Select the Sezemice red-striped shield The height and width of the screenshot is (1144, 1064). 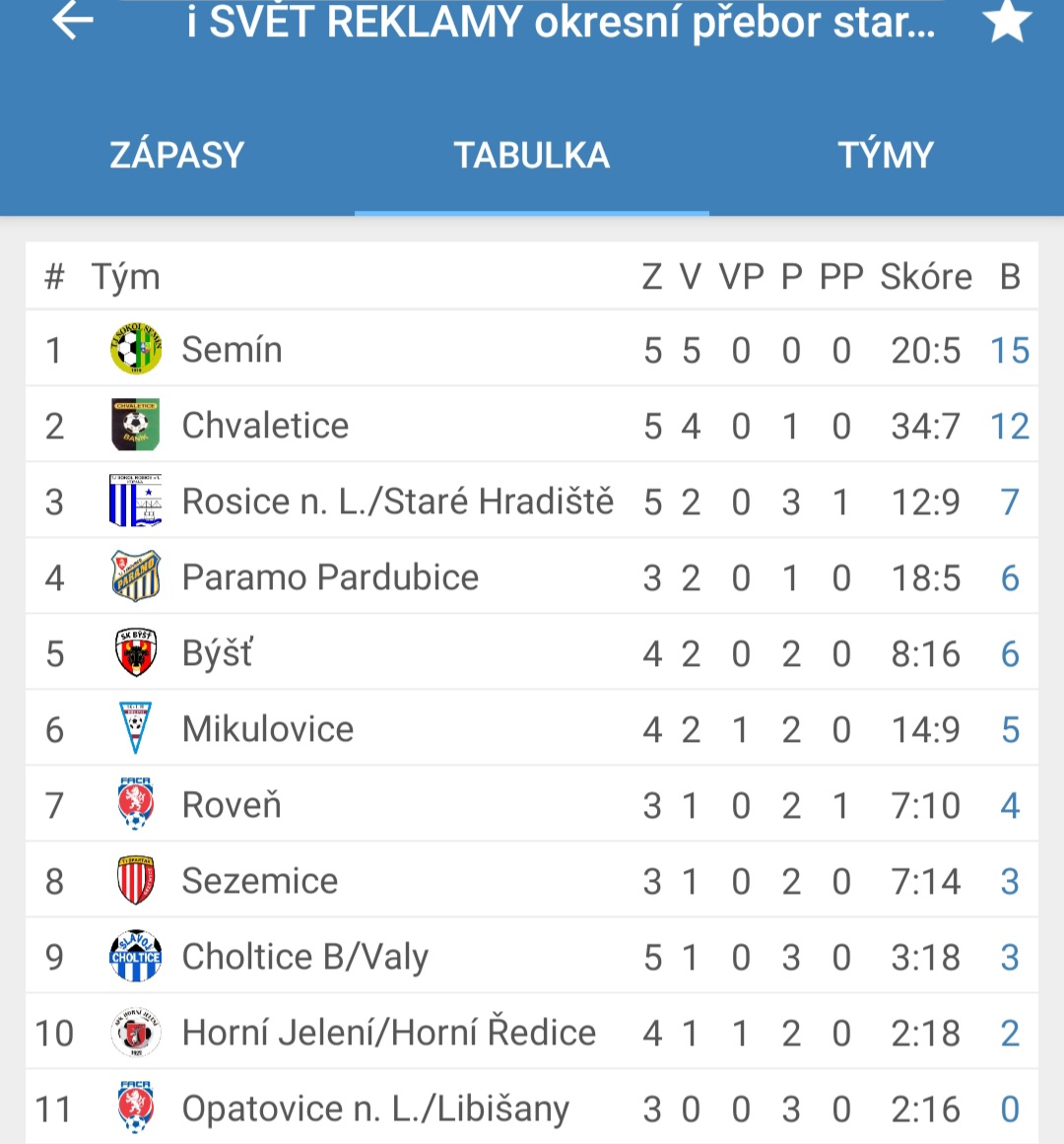coord(136,880)
